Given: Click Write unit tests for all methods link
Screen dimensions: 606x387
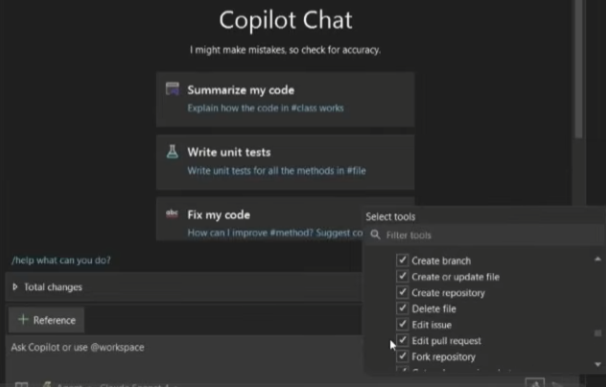Looking at the screenshot, I should [x=276, y=170].
